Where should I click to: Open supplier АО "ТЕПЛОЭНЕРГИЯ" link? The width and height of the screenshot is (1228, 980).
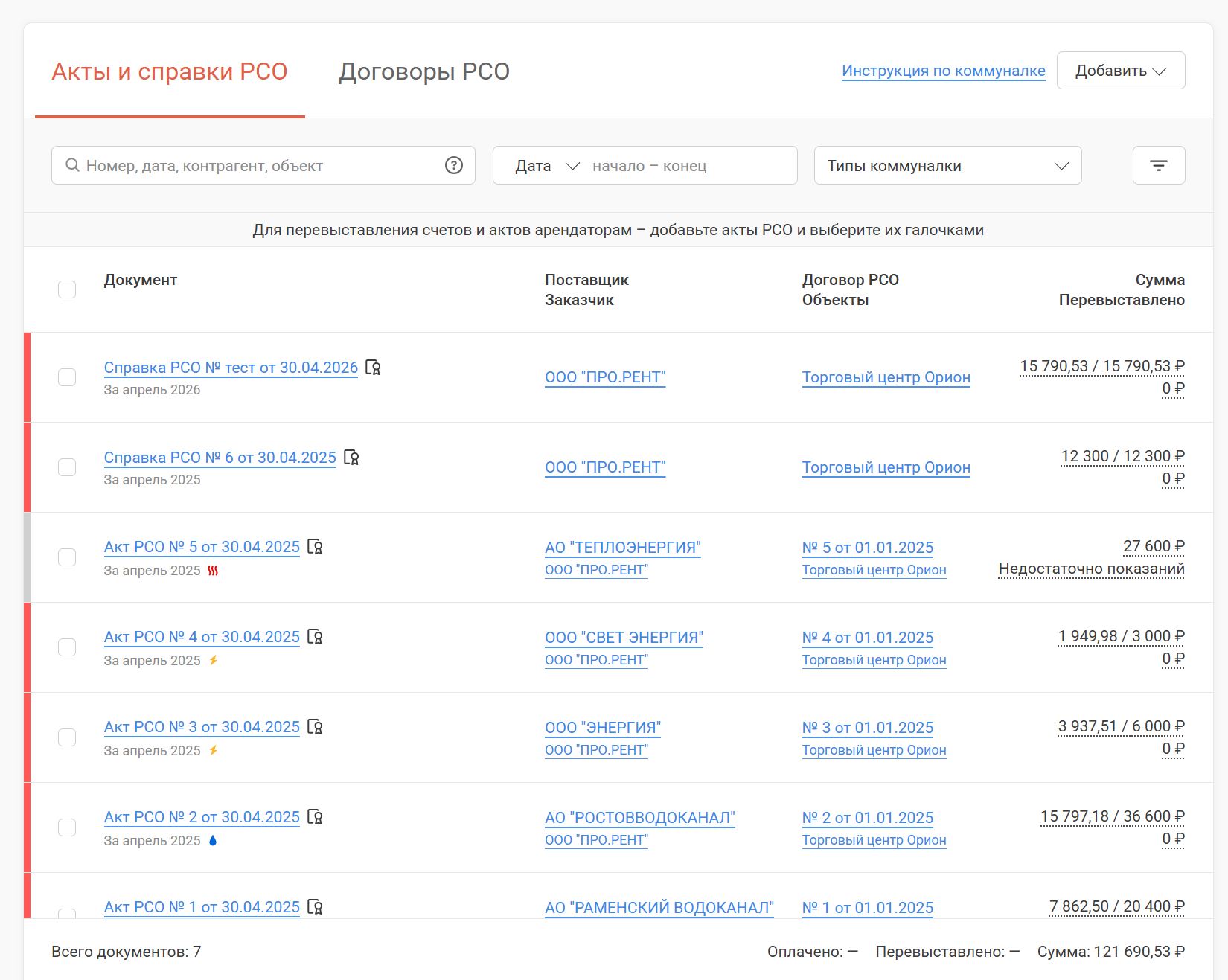click(x=623, y=548)
